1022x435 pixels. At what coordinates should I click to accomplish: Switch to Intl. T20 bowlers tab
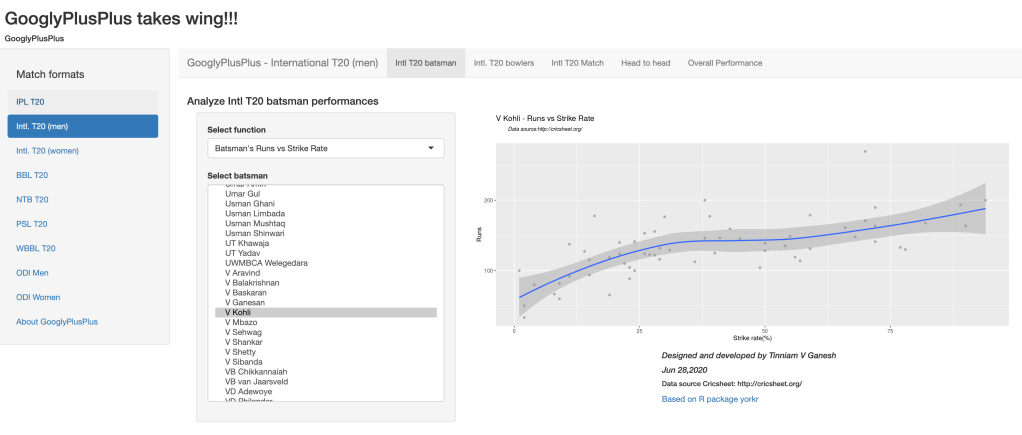pyautogui.click(x=503, y=63)
